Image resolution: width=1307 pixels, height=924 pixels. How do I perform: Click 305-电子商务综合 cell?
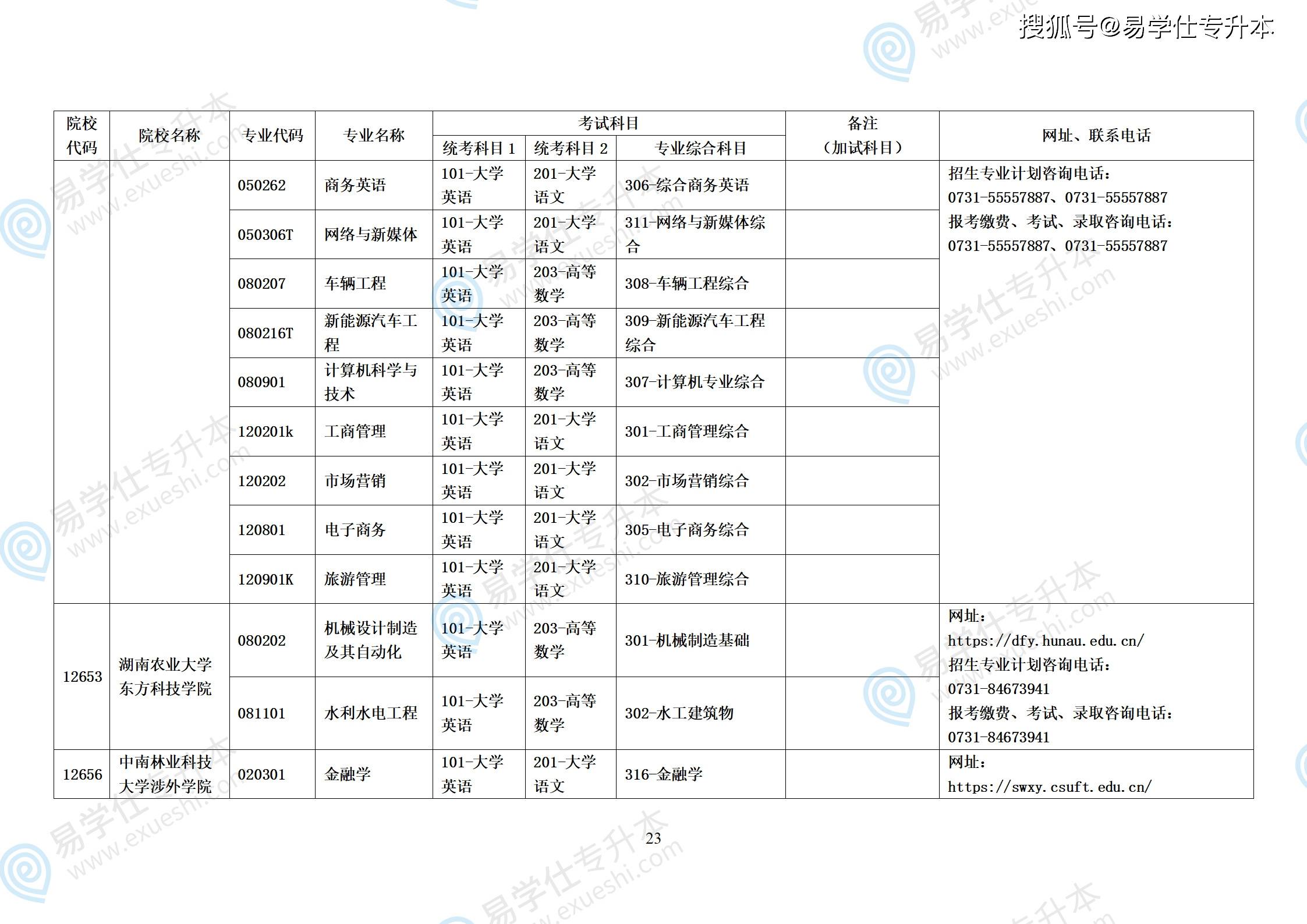(x=701, y=530)
